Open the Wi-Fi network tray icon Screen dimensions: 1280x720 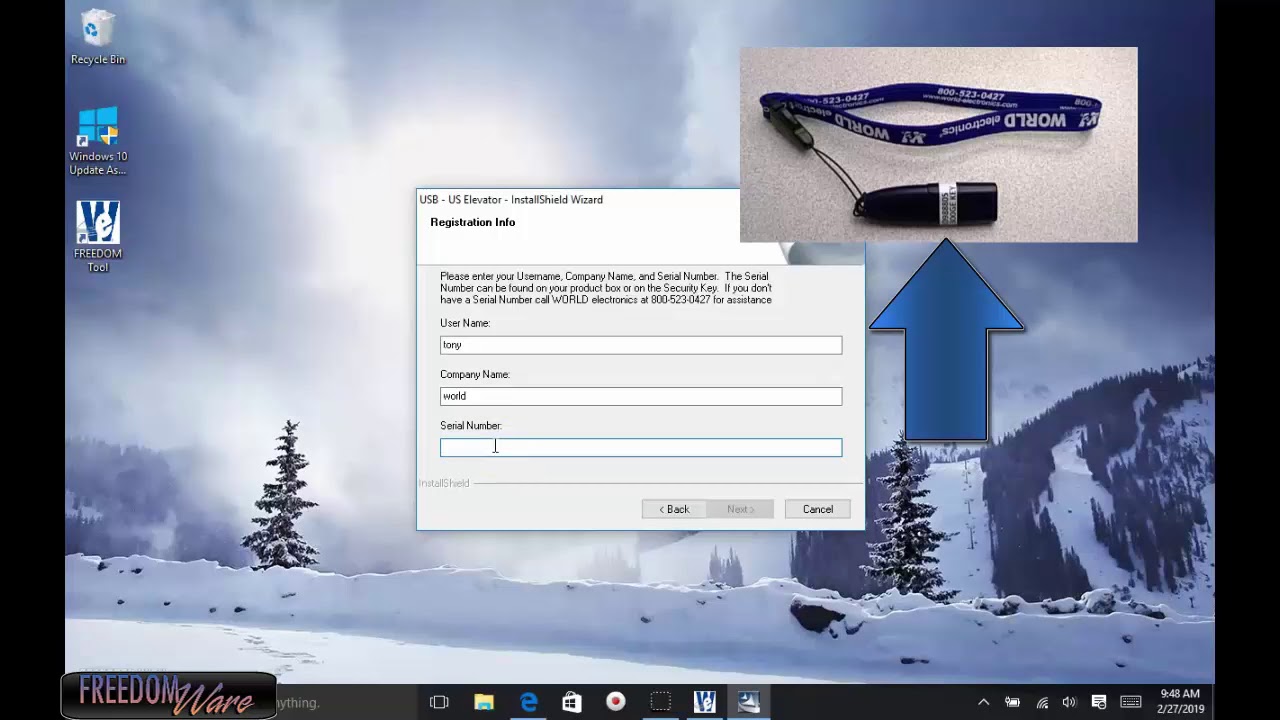click(1042, 702)
